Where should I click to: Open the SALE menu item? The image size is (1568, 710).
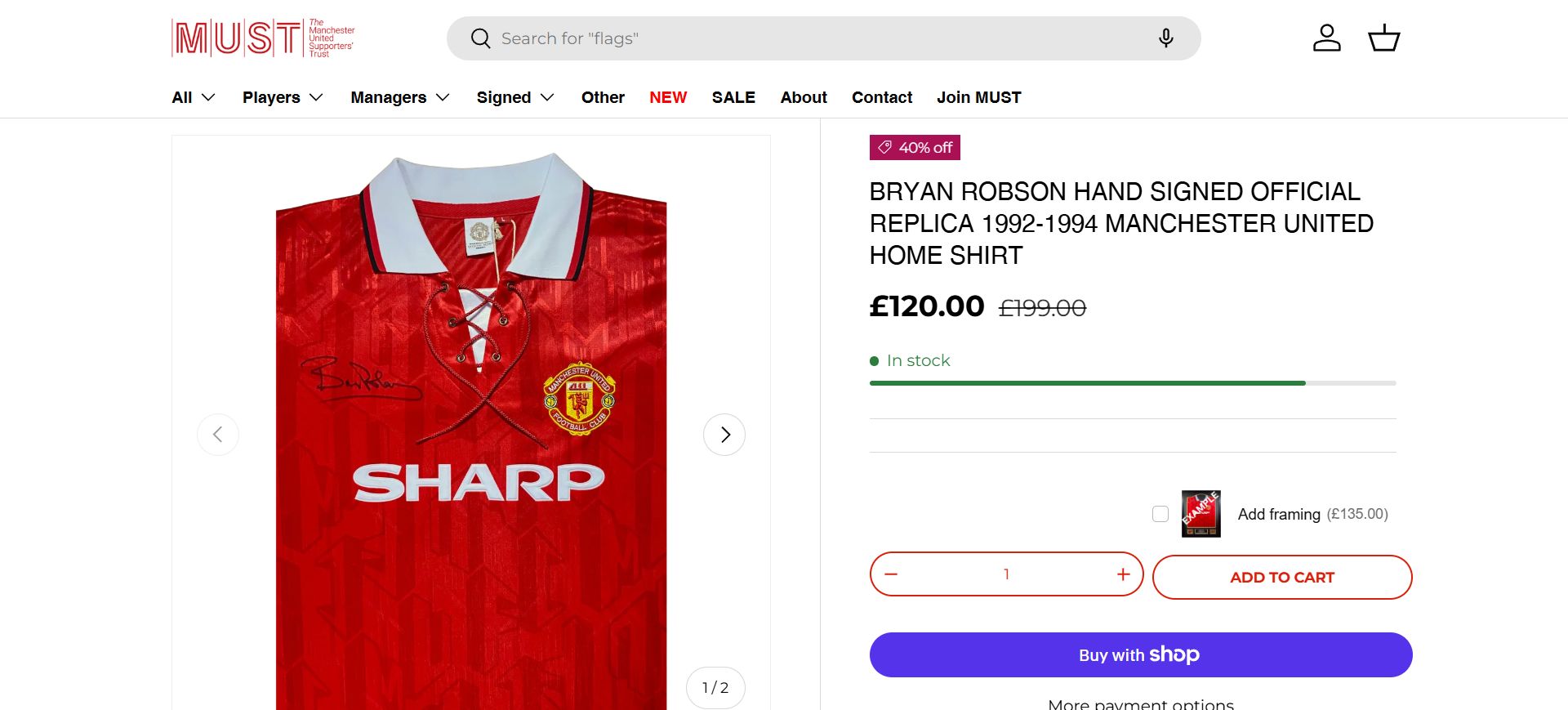coord(733,97)
